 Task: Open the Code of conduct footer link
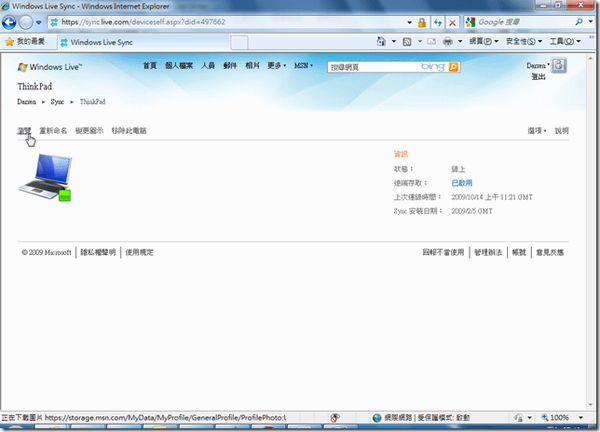[488, 252]
